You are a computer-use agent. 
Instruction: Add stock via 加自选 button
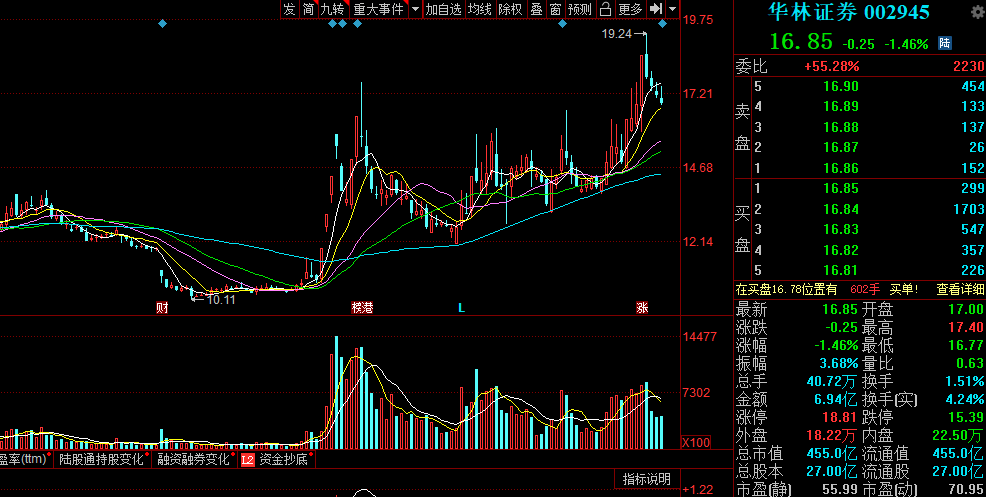tap(443, 9)
